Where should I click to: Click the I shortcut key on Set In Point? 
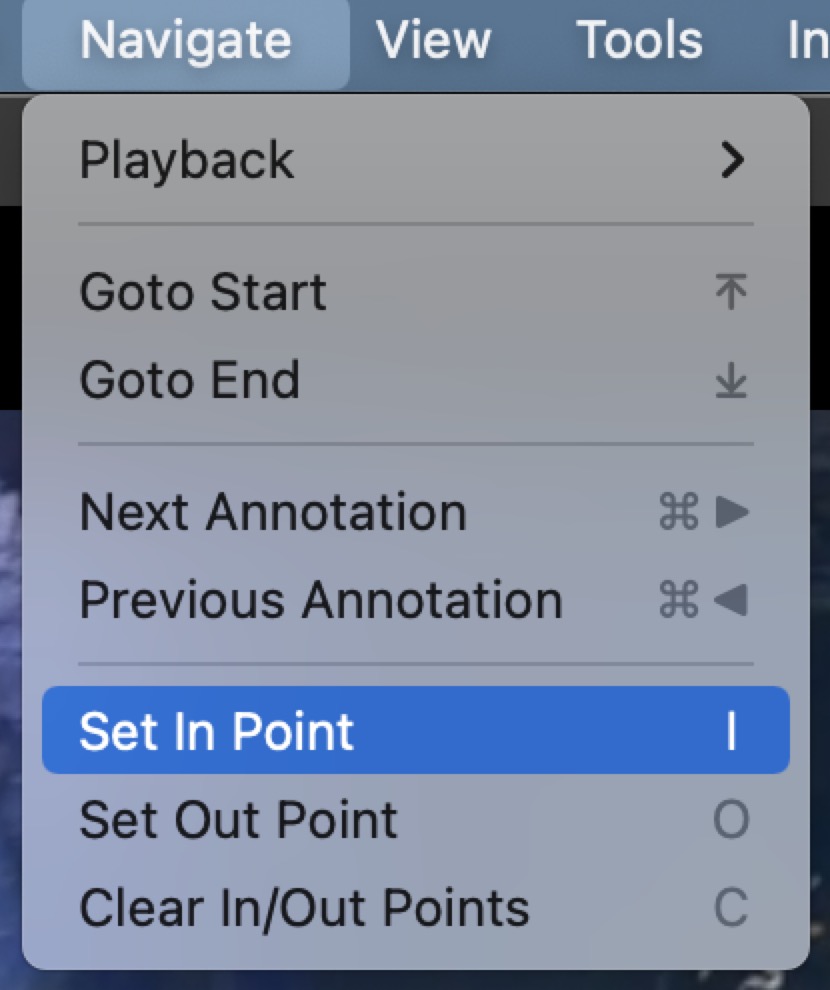tap(732, 731)
